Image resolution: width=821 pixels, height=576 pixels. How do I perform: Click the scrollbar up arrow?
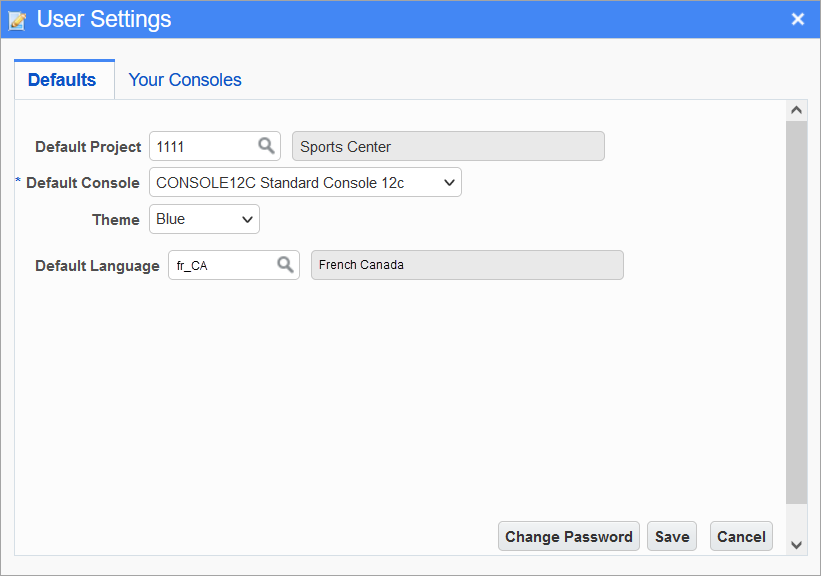pos(796,110)
